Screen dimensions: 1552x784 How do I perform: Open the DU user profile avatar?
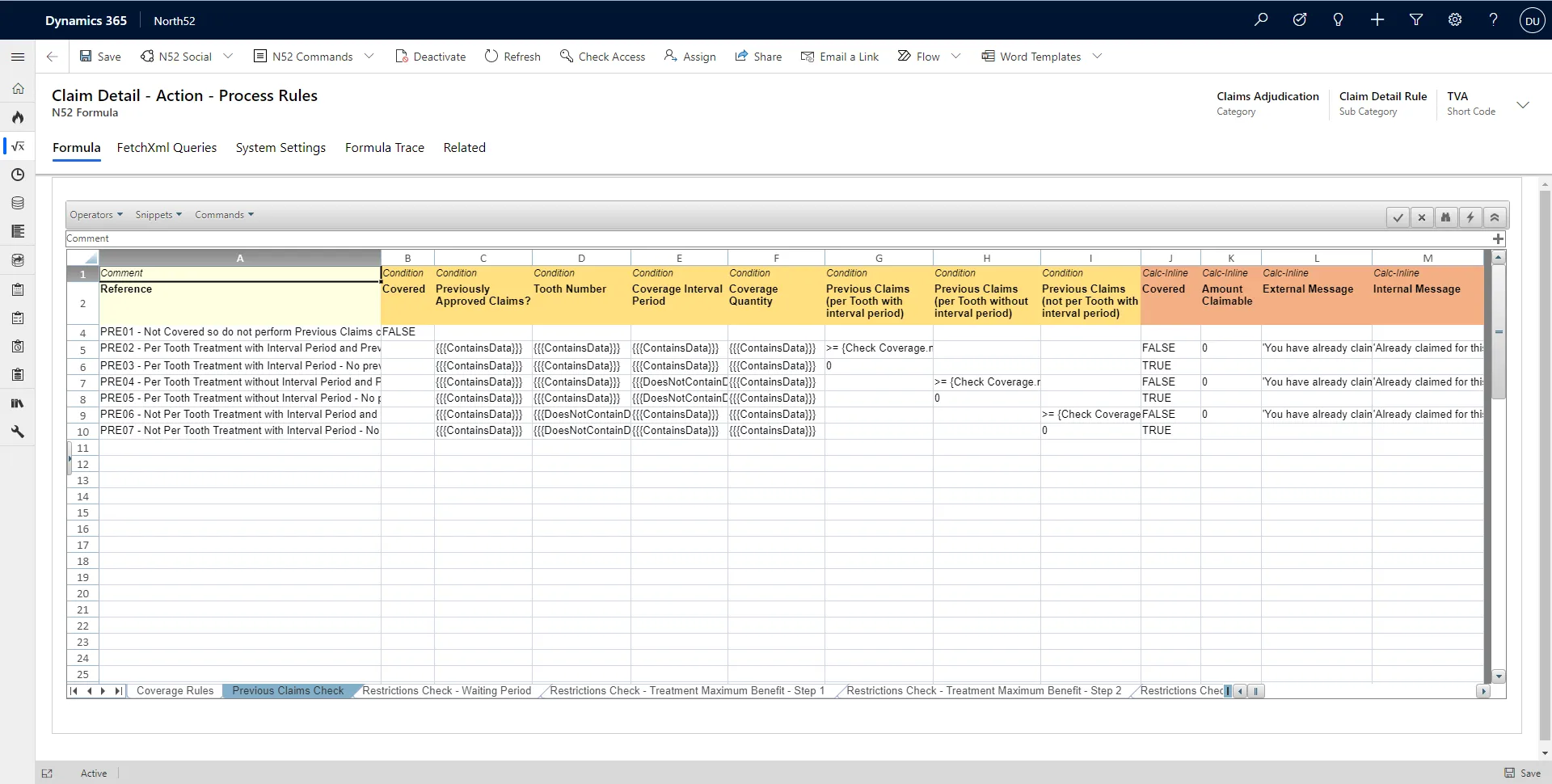coord(1533,21)
